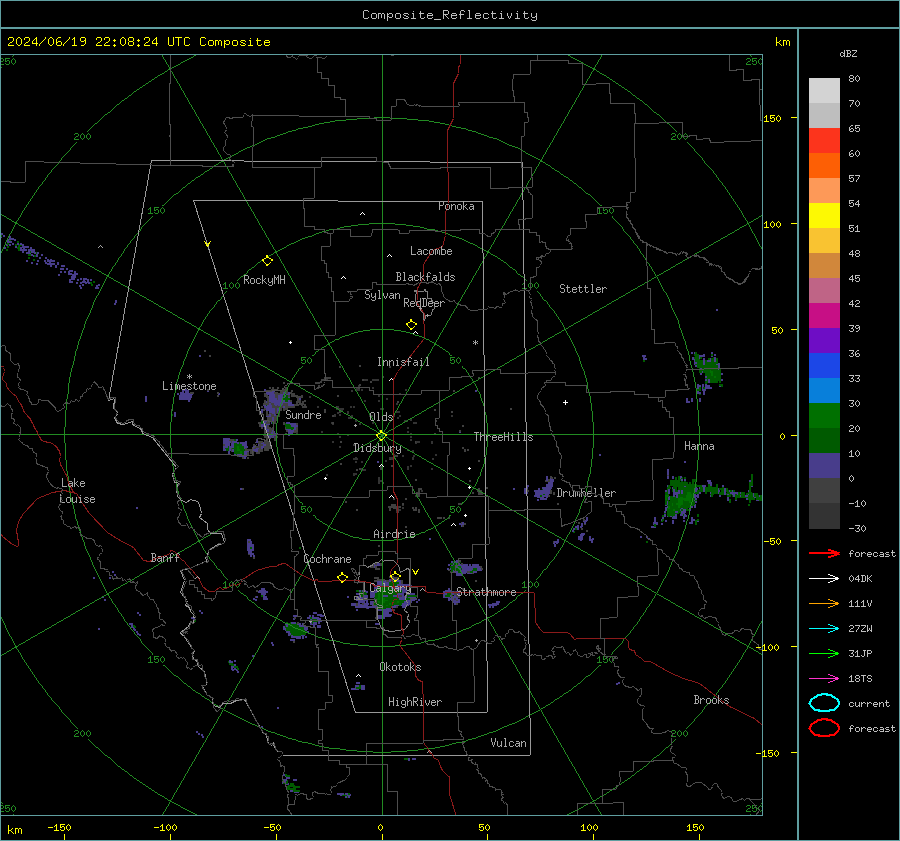Click the 33 dBZ blue color swatch
Viewport: 900px width, 841px height.
(x=824, y=390)
